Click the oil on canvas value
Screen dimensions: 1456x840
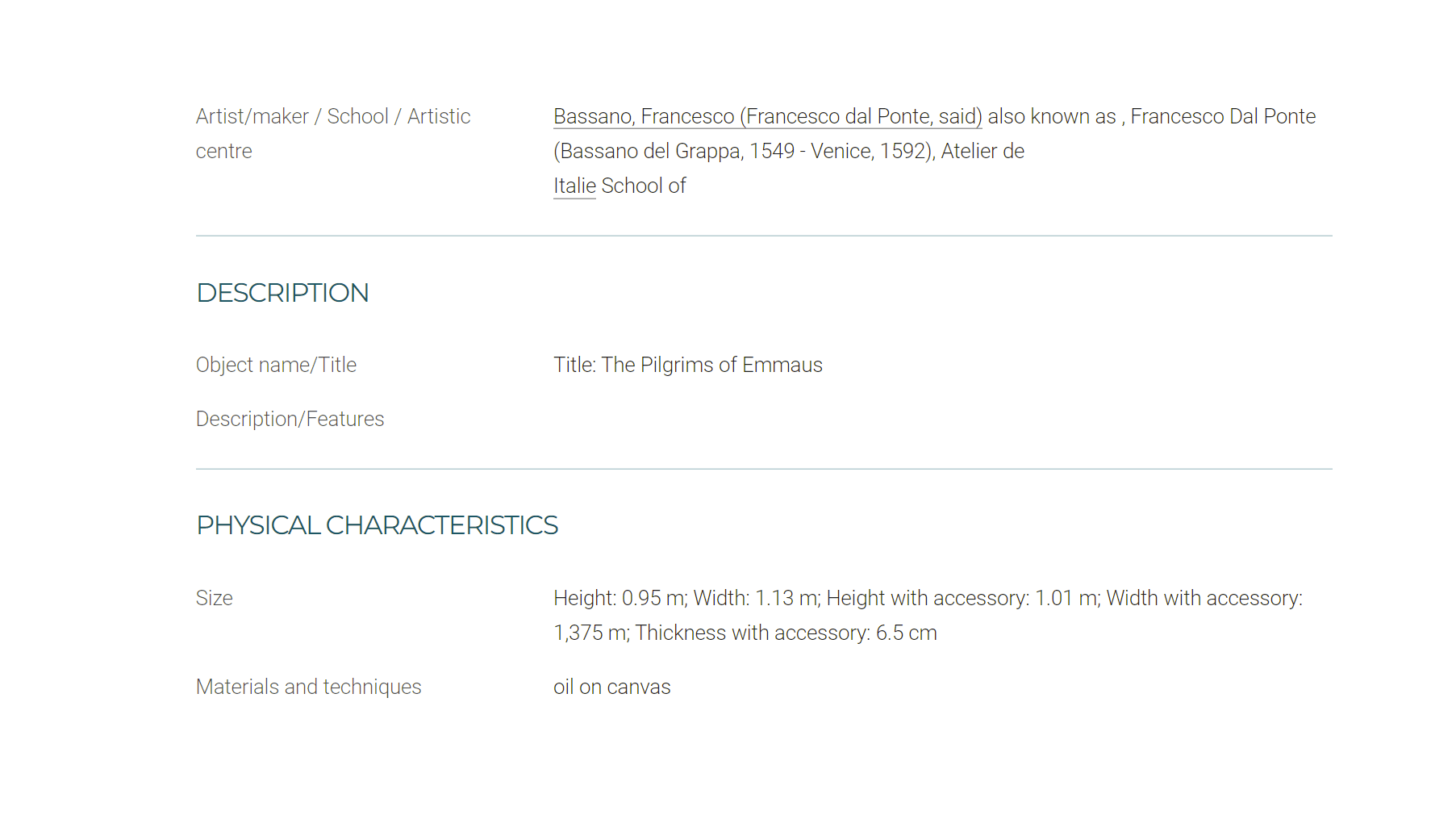pos(611,687)
